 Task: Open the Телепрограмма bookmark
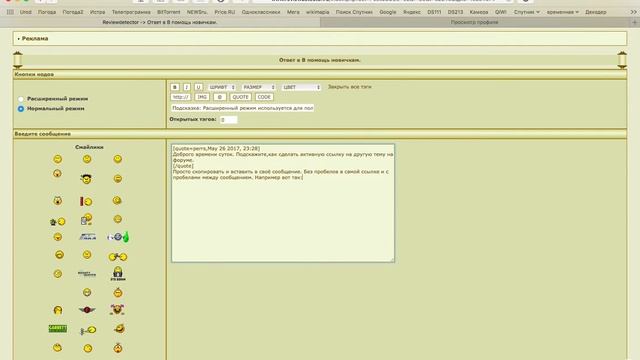[x=131, y=12]
